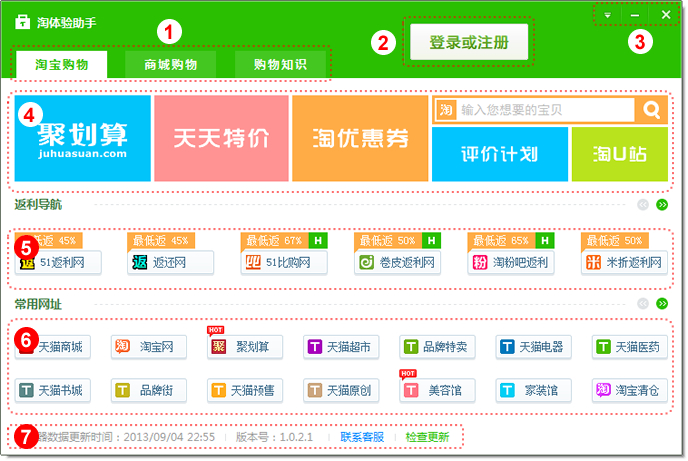The width and height of the screenshot is (688, 461).
Task: Minimize the 淘体验助手 window
Action: click(634, 15)
